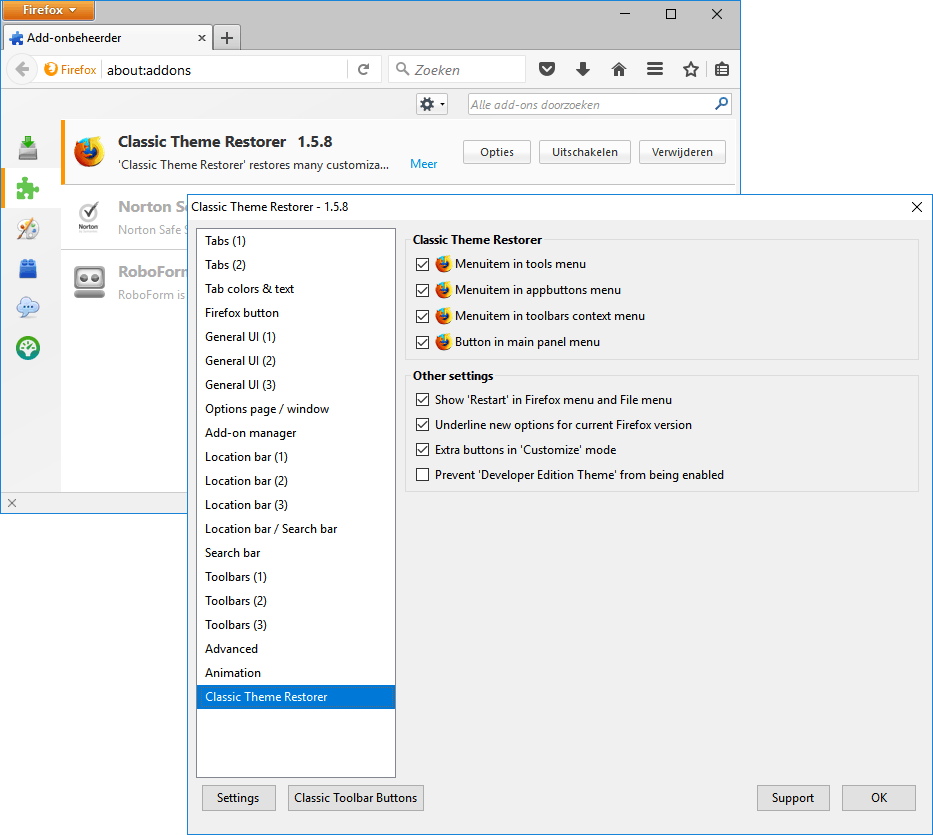Click Norton extension checkmark icon
Image resolution: width=933 pixels, height=835 pixels.
click(x=89, y=217)
